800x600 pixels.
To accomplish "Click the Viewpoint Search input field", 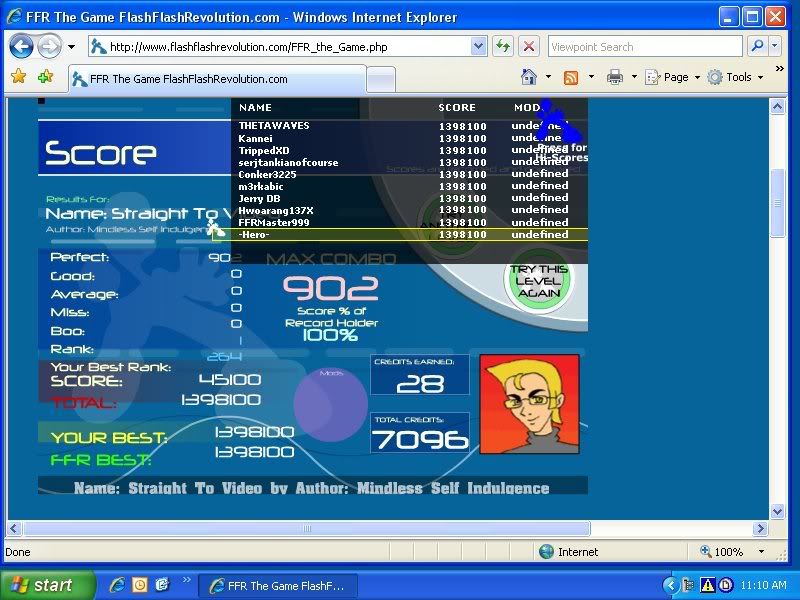I will 643,46.
